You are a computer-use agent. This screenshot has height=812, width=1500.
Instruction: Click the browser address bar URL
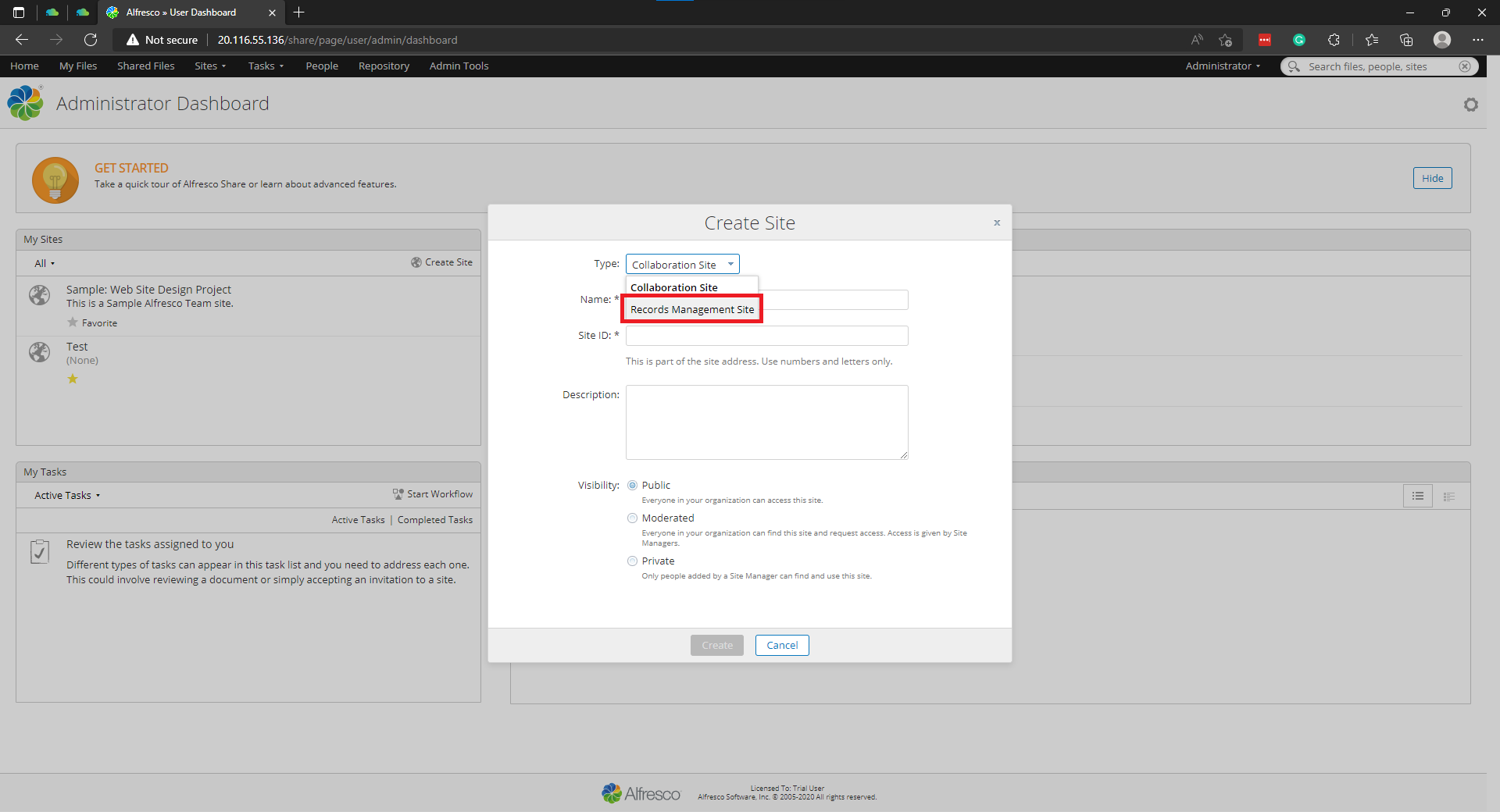[337, 40]
